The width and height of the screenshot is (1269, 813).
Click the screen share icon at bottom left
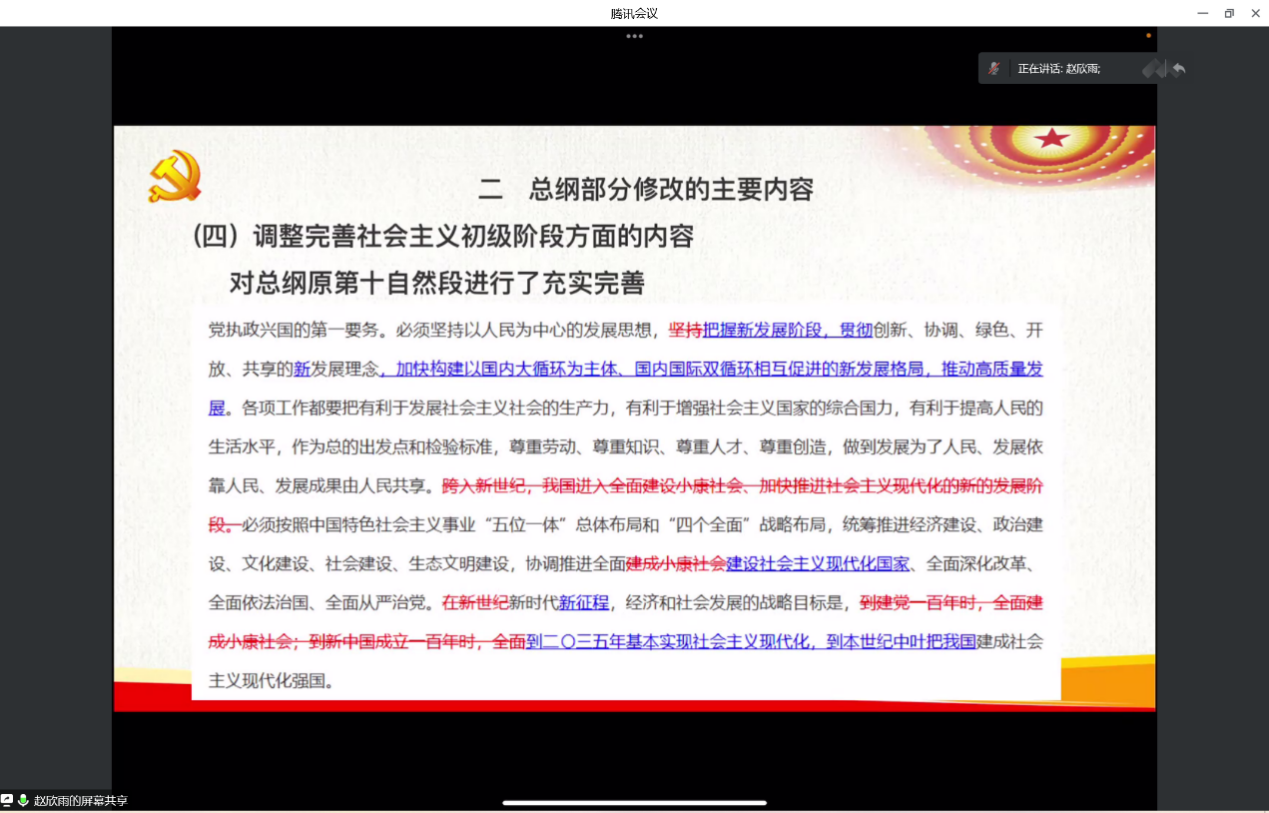point(7,800)
